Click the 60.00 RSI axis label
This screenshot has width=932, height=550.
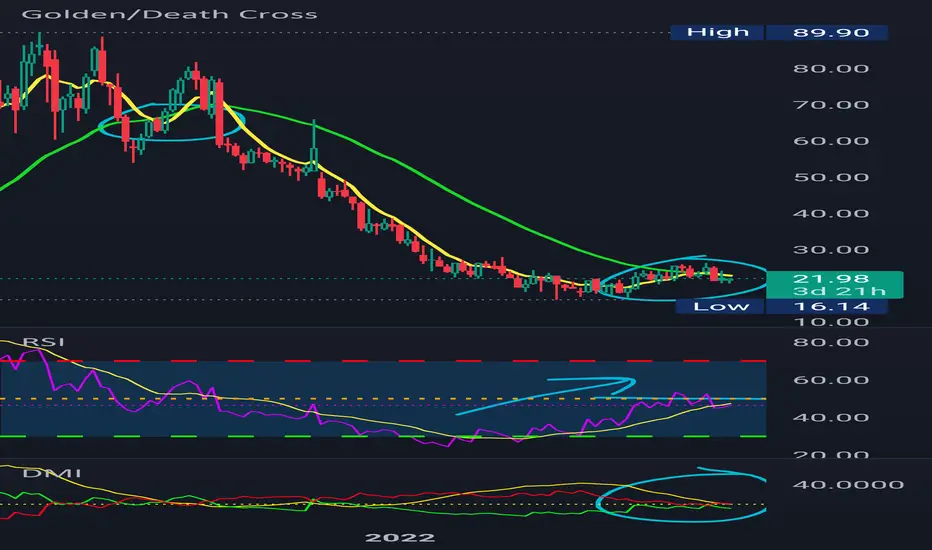(831, 380)
